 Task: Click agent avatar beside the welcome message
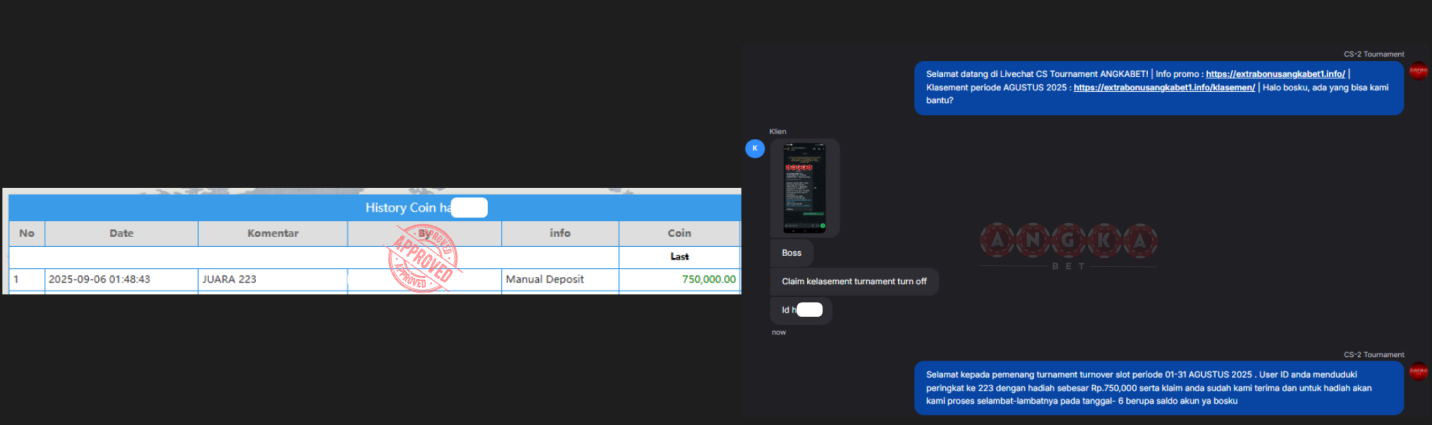click(1418, 71)
